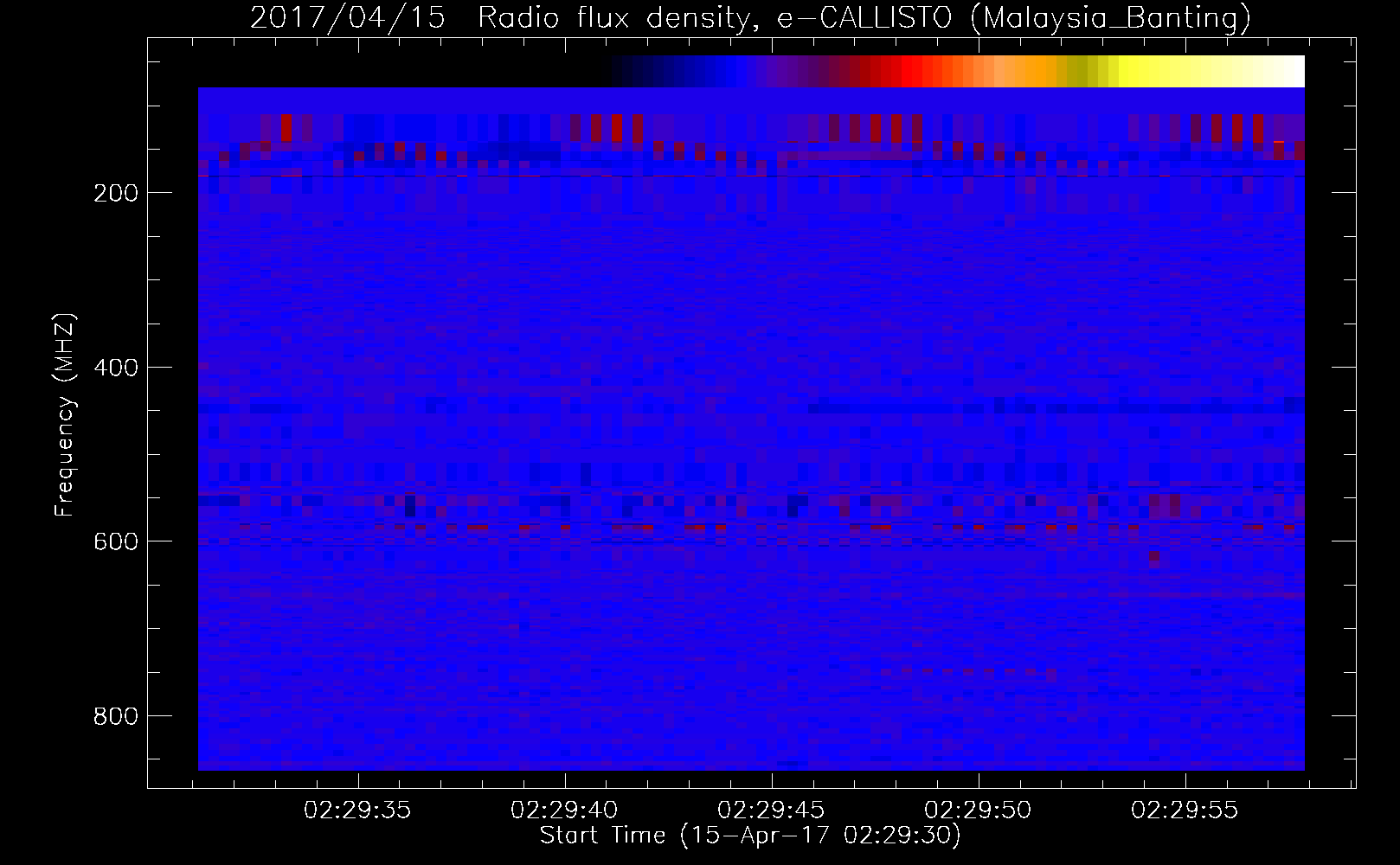Click the 02:29:55 time tick label

[1185, 811]
